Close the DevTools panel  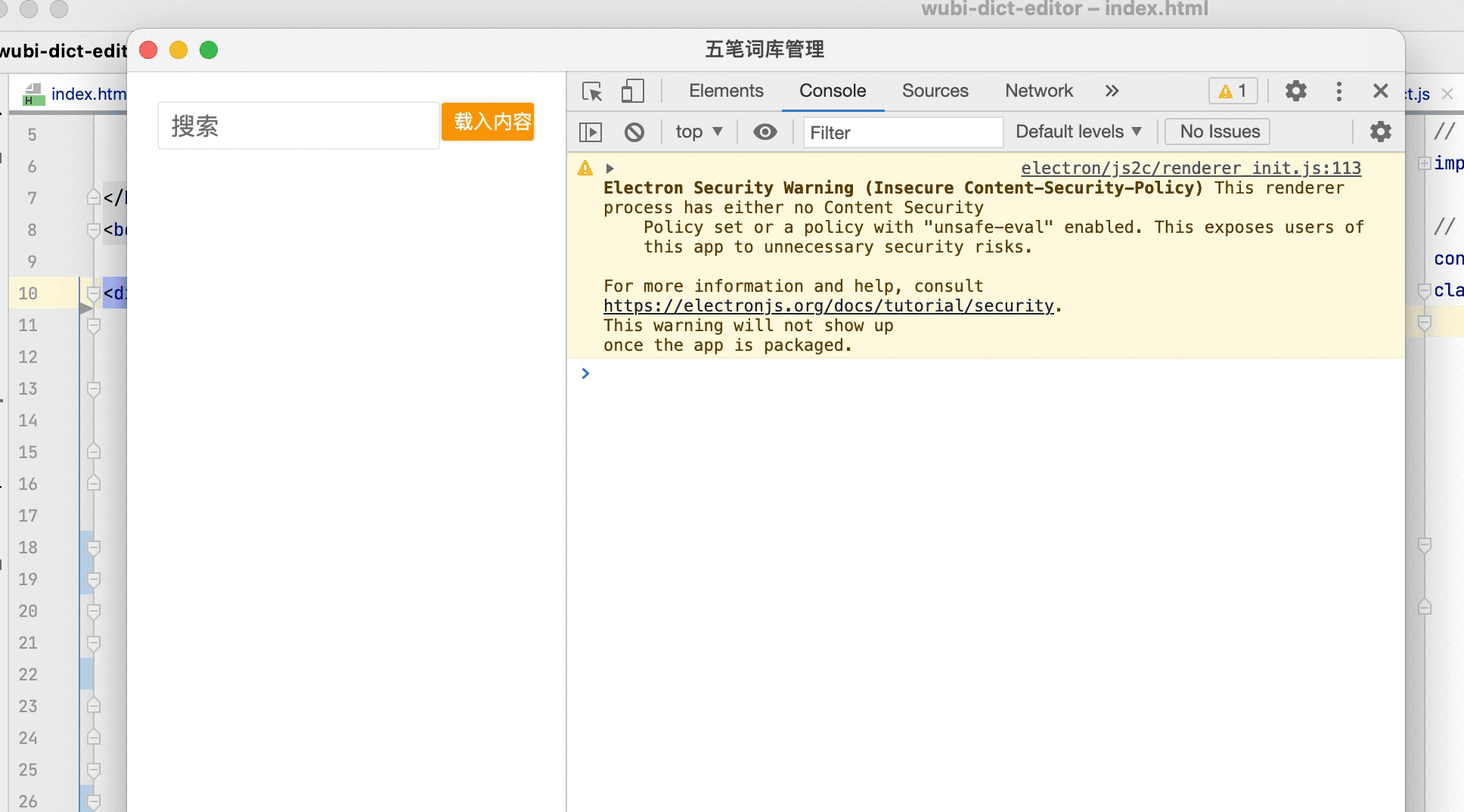click(x=1380, y=91)
